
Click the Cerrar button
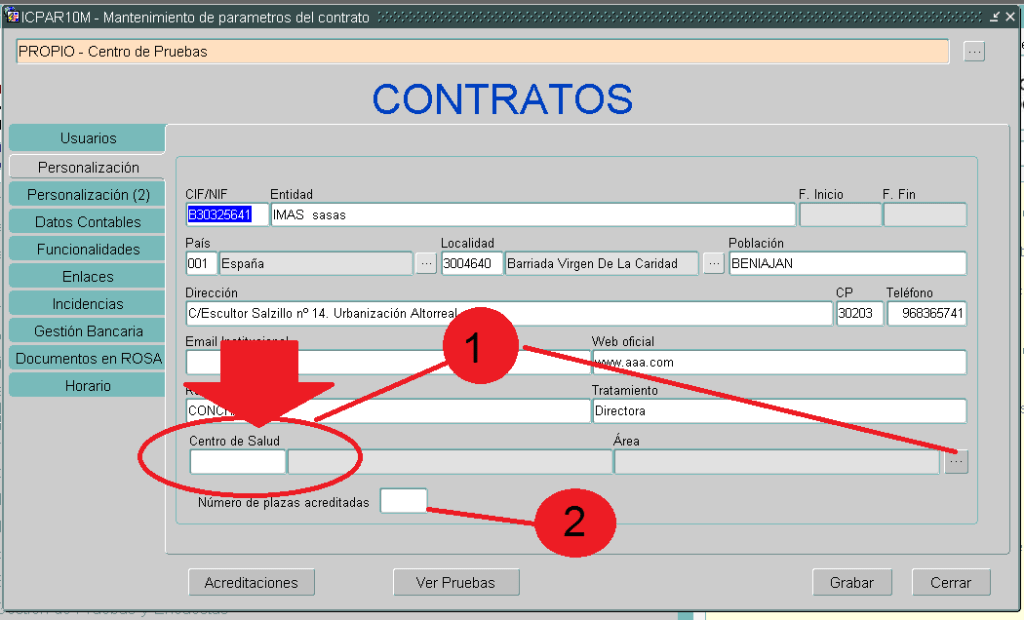tap(950, 582)
